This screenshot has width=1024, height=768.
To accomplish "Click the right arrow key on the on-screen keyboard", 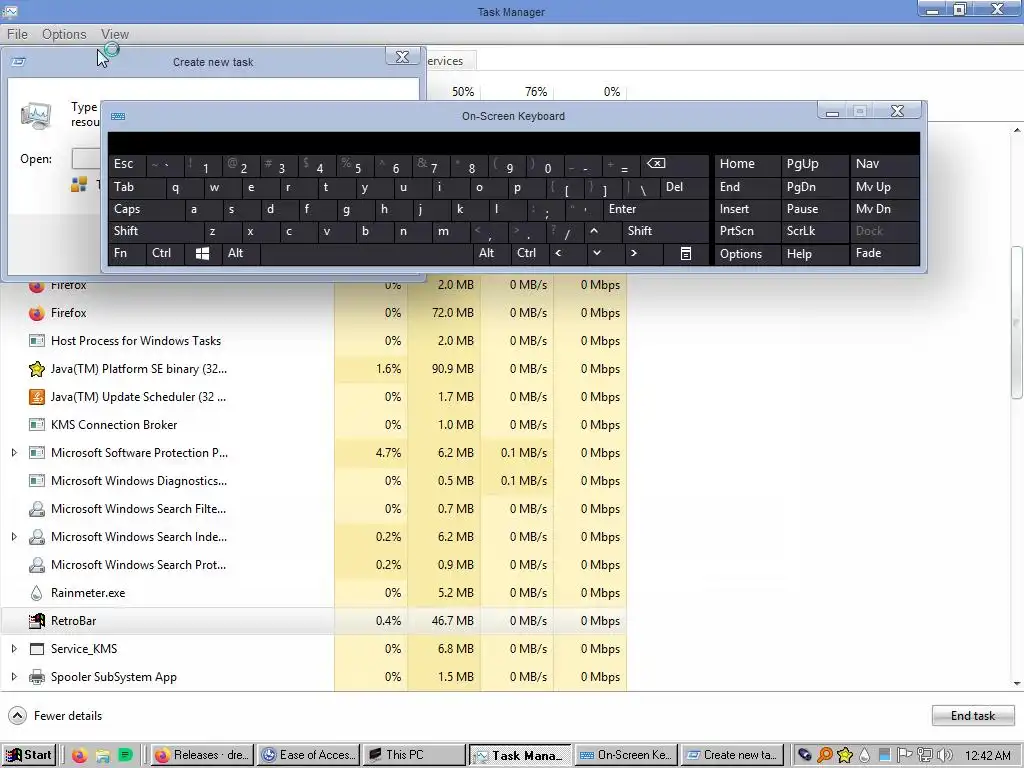I will pos(633,253).
